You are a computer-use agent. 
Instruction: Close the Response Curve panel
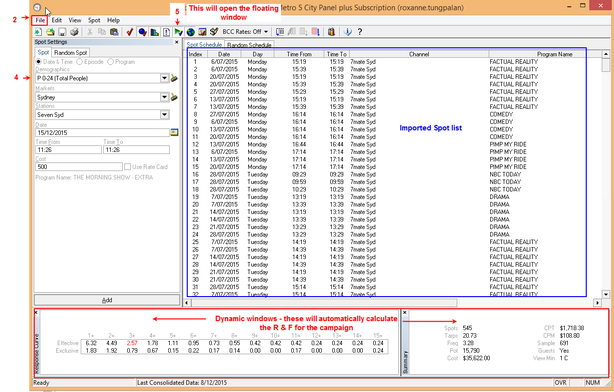click(x=36, y=313)
